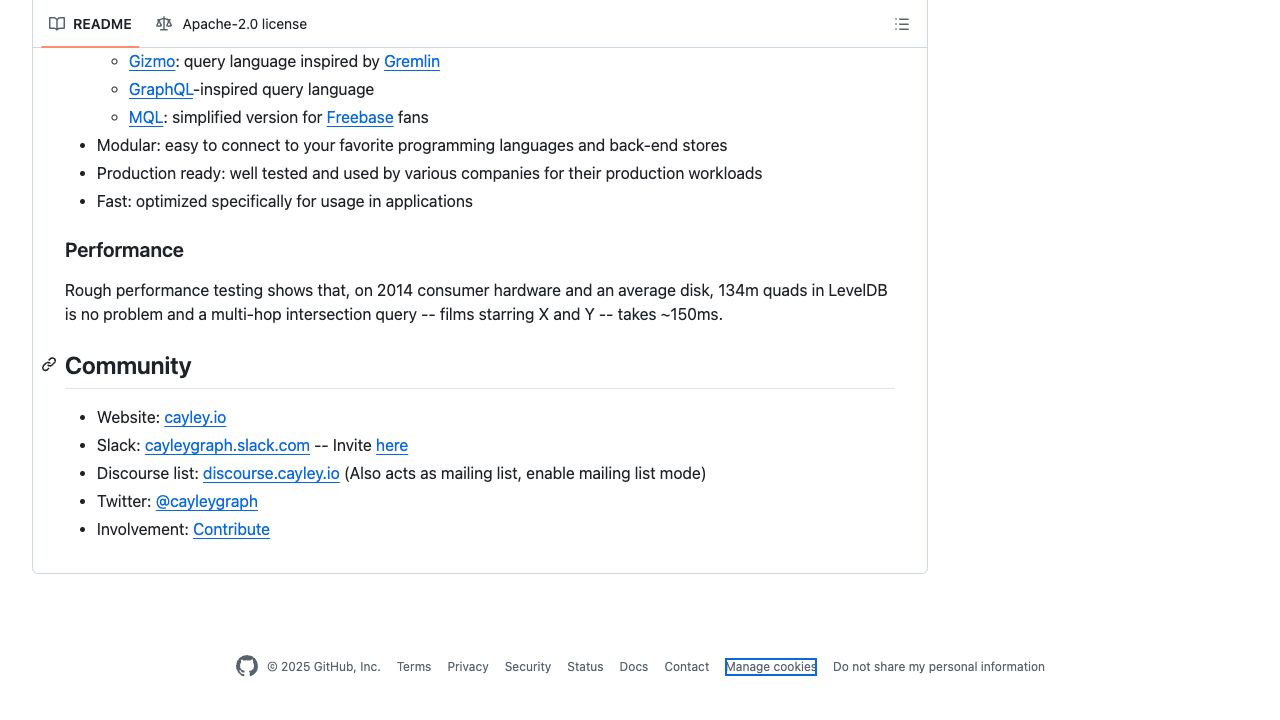Select the README tab

[91, 24]
